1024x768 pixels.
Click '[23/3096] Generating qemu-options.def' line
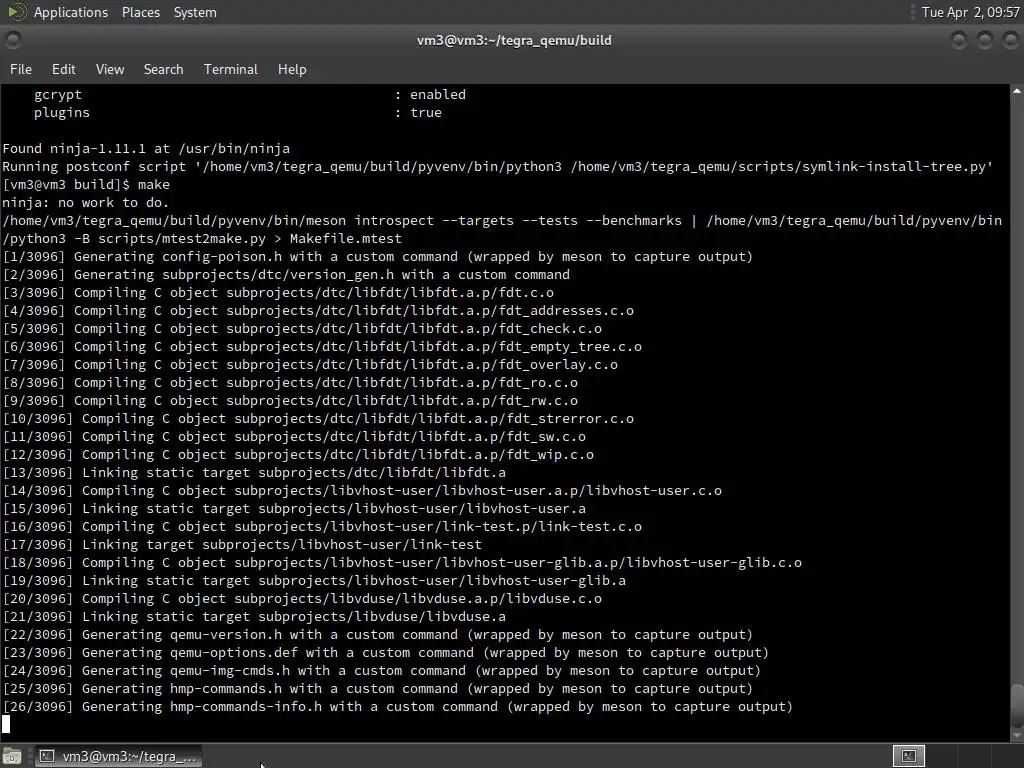(385, 652)
